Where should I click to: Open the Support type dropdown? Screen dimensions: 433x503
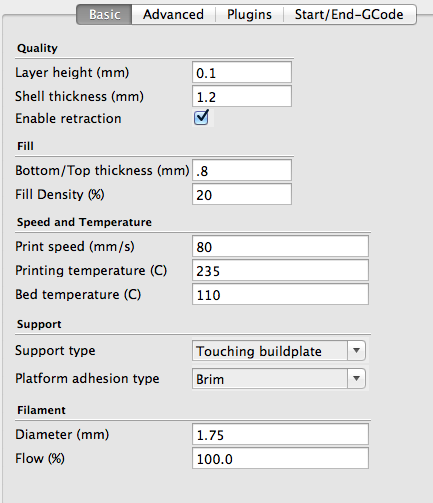click(x=279, y=351)
